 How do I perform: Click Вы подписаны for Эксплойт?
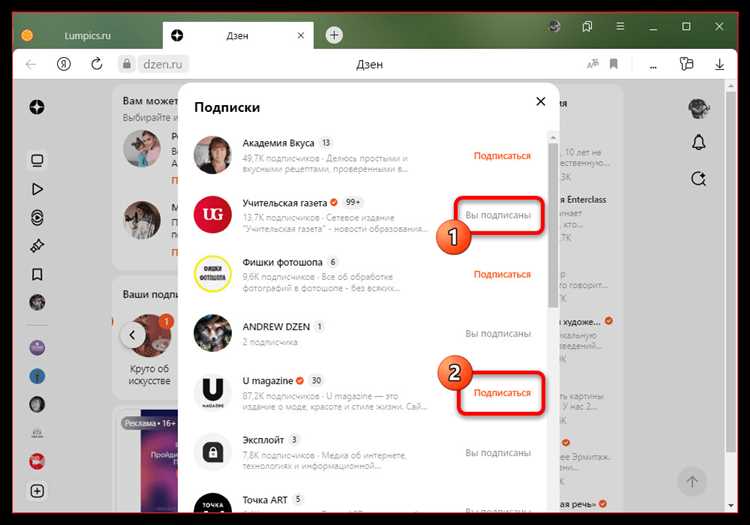tap(498, 452)
